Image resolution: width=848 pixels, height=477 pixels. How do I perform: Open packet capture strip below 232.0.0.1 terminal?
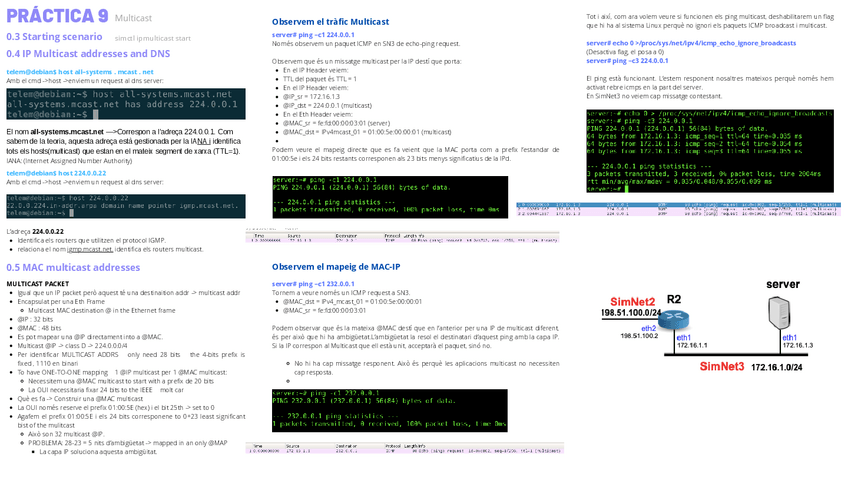click(405, 448)
